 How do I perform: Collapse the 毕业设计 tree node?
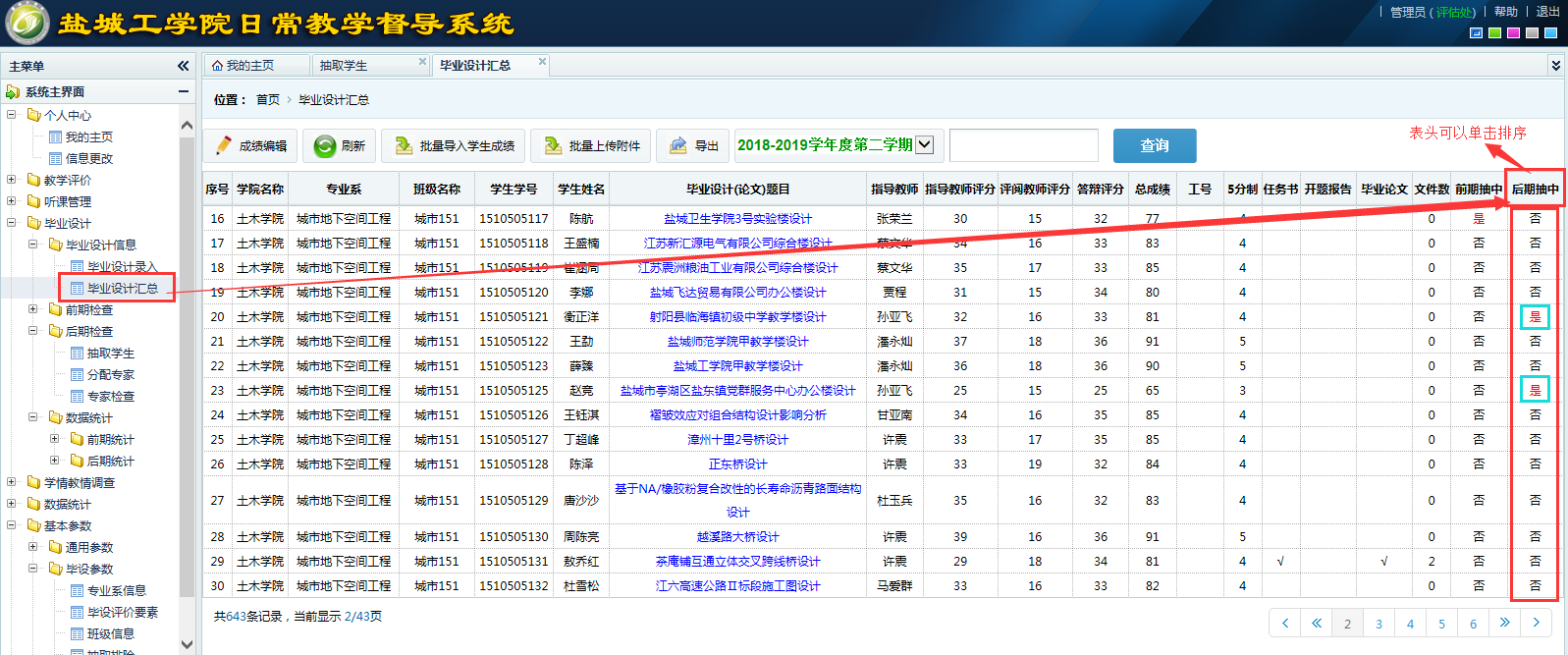pyautogui.click(x=12, y=223)
